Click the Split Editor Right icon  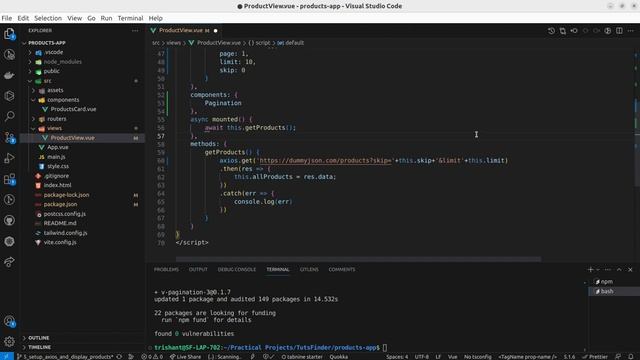pyautogui.click(x=619, y=31)
